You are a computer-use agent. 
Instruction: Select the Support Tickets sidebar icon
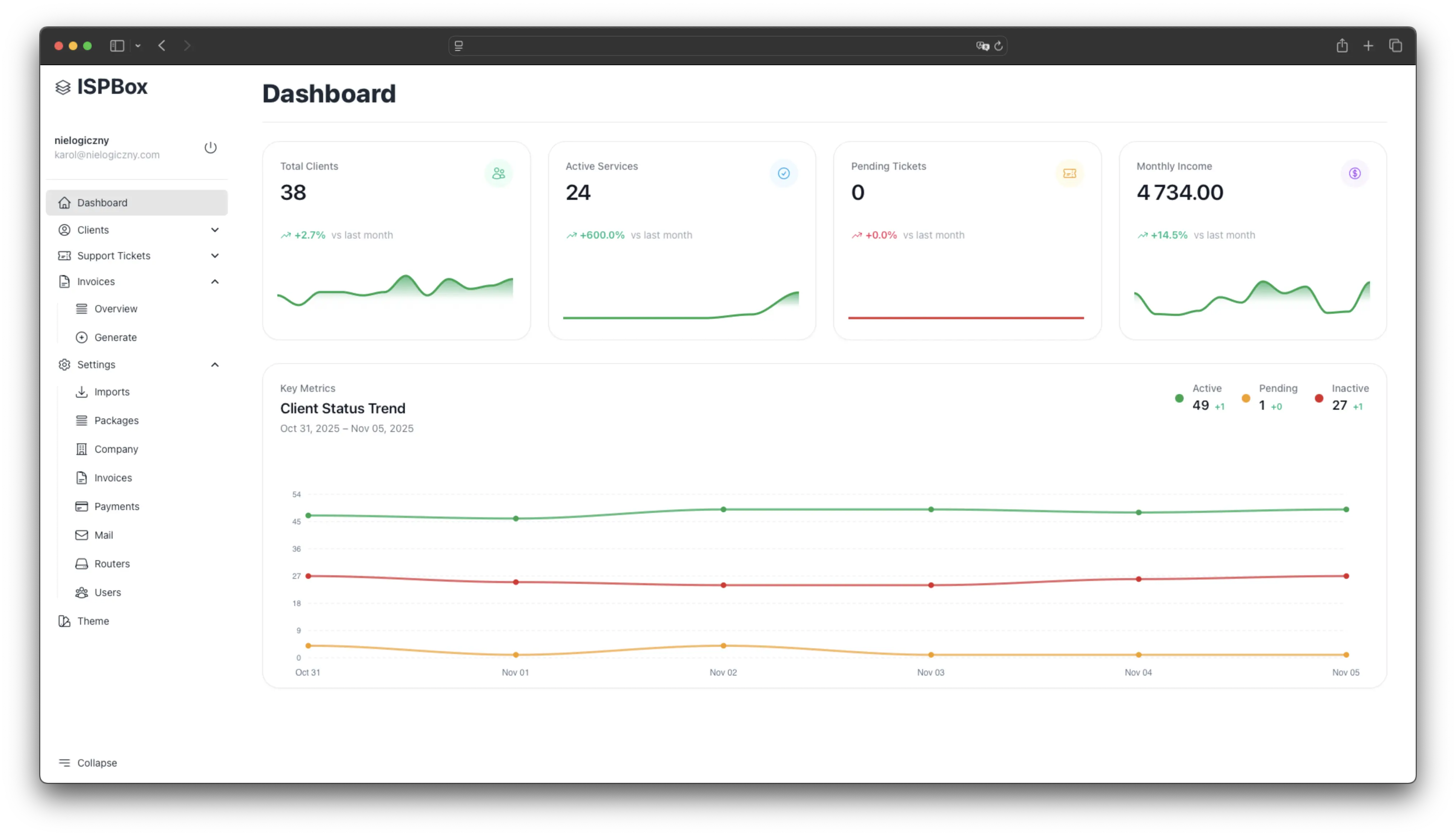tap(64, 255)
